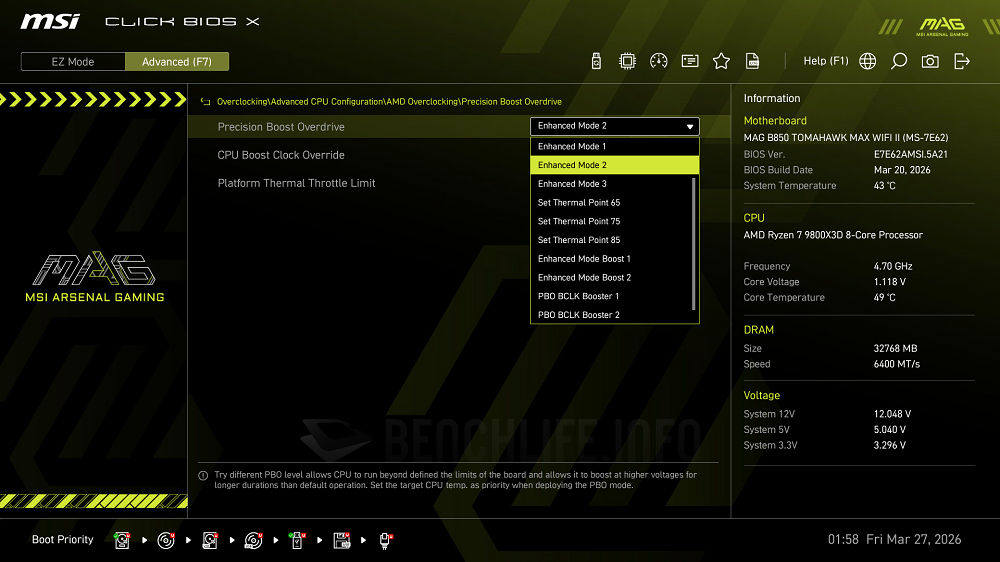Click the System 12V 12.048 V reading

892,414
